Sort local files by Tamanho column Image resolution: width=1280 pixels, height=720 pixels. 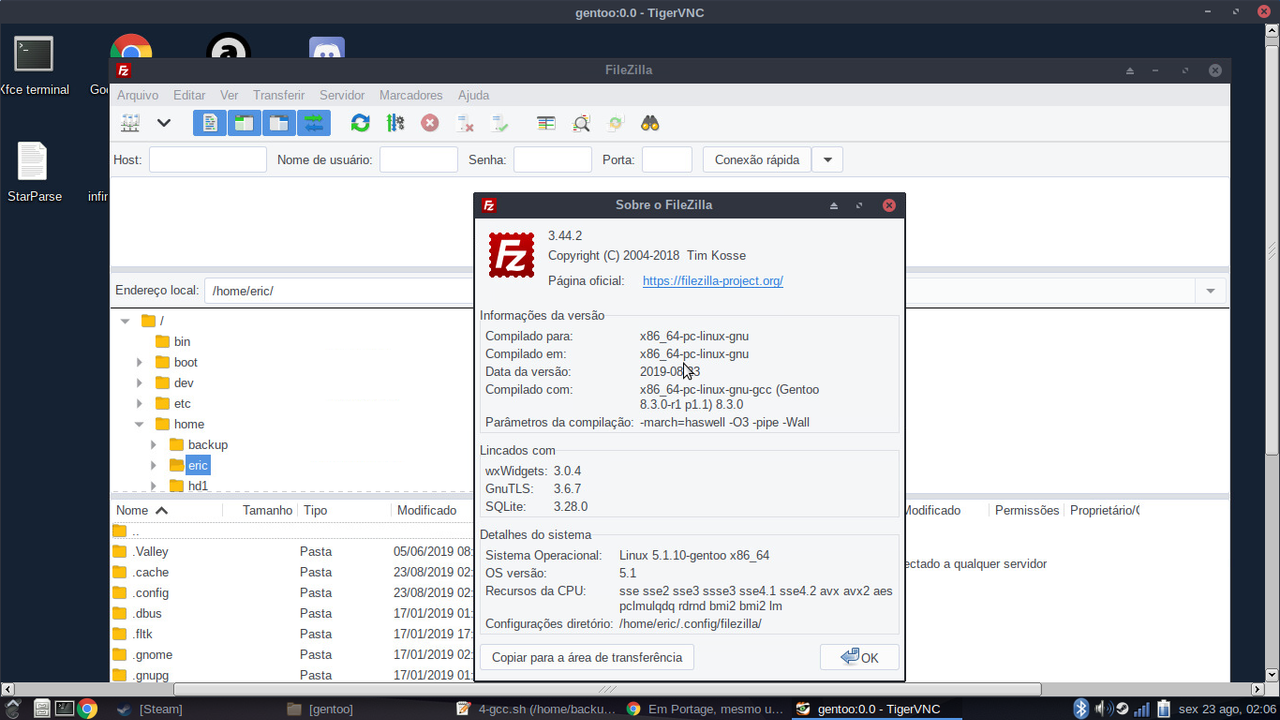267,510
